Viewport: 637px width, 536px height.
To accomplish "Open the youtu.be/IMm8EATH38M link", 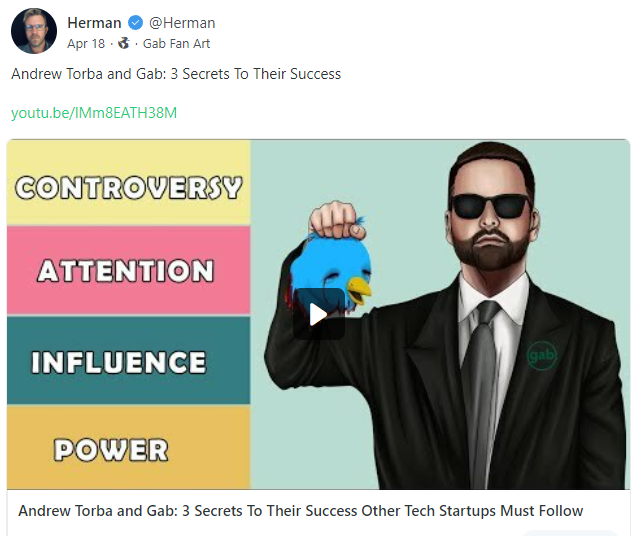I will [x=94, y=113].
